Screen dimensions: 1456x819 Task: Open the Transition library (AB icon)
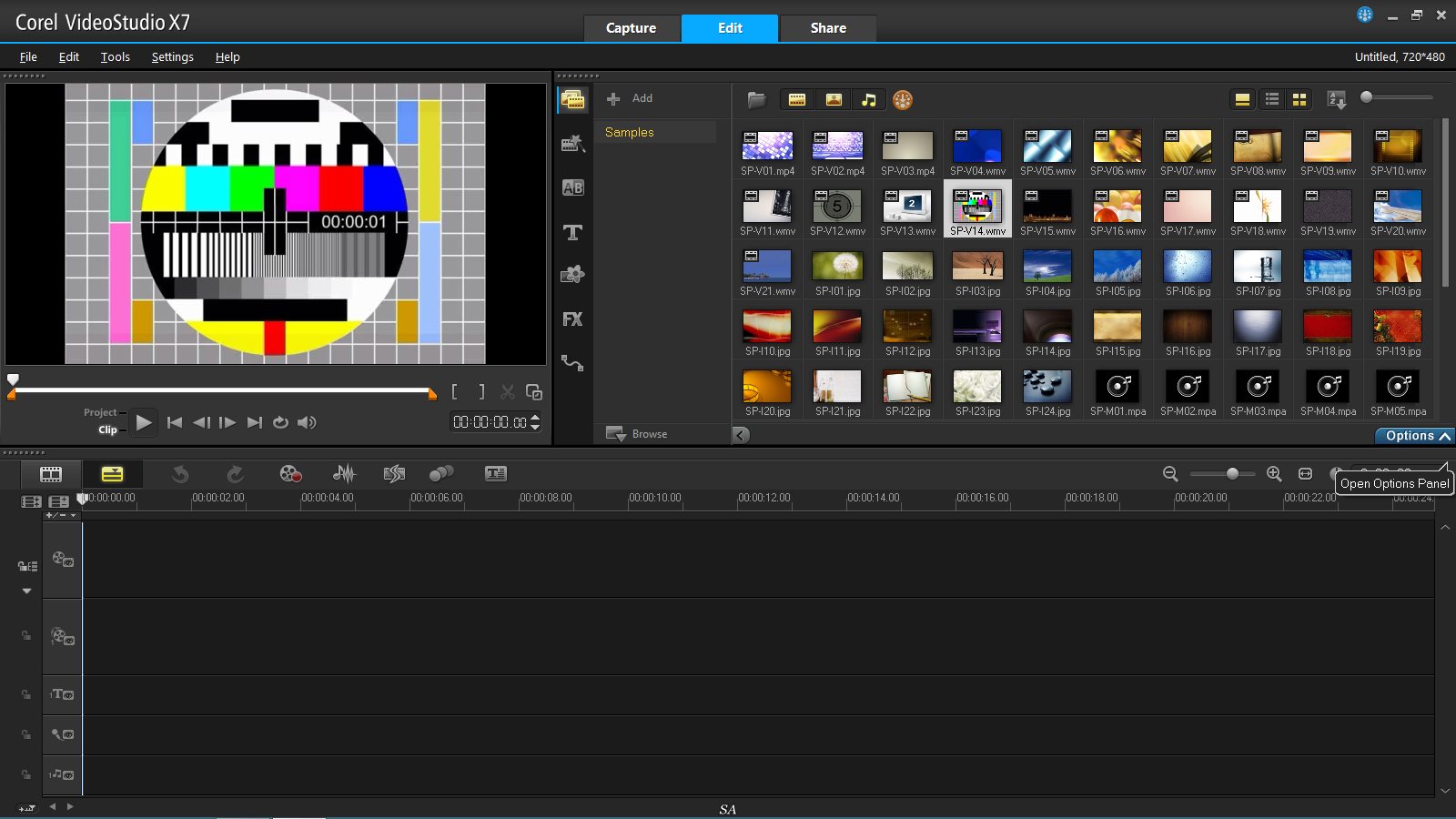point(573,187)
